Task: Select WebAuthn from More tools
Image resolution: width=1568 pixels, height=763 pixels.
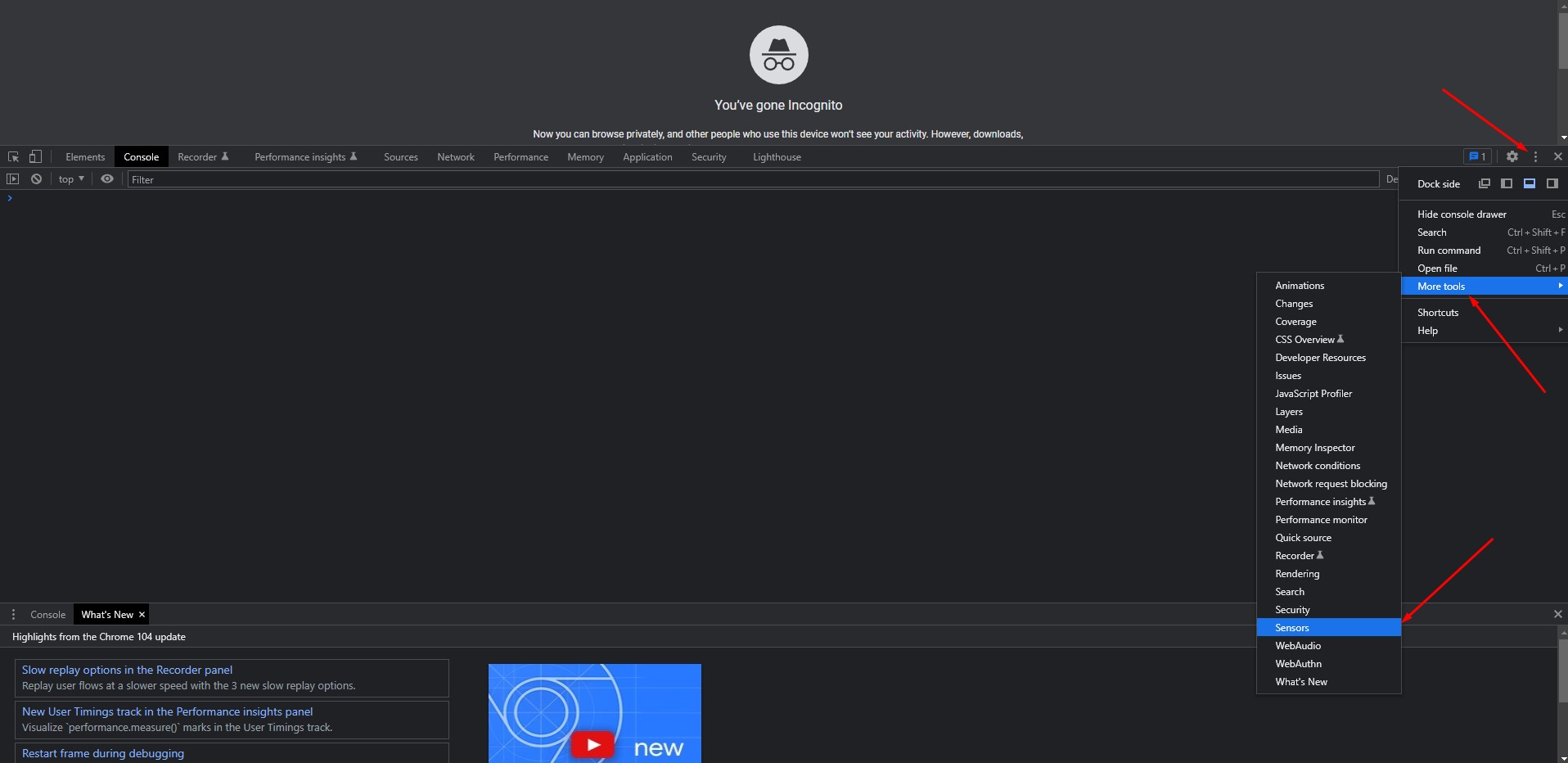Action: point(1329,663)
